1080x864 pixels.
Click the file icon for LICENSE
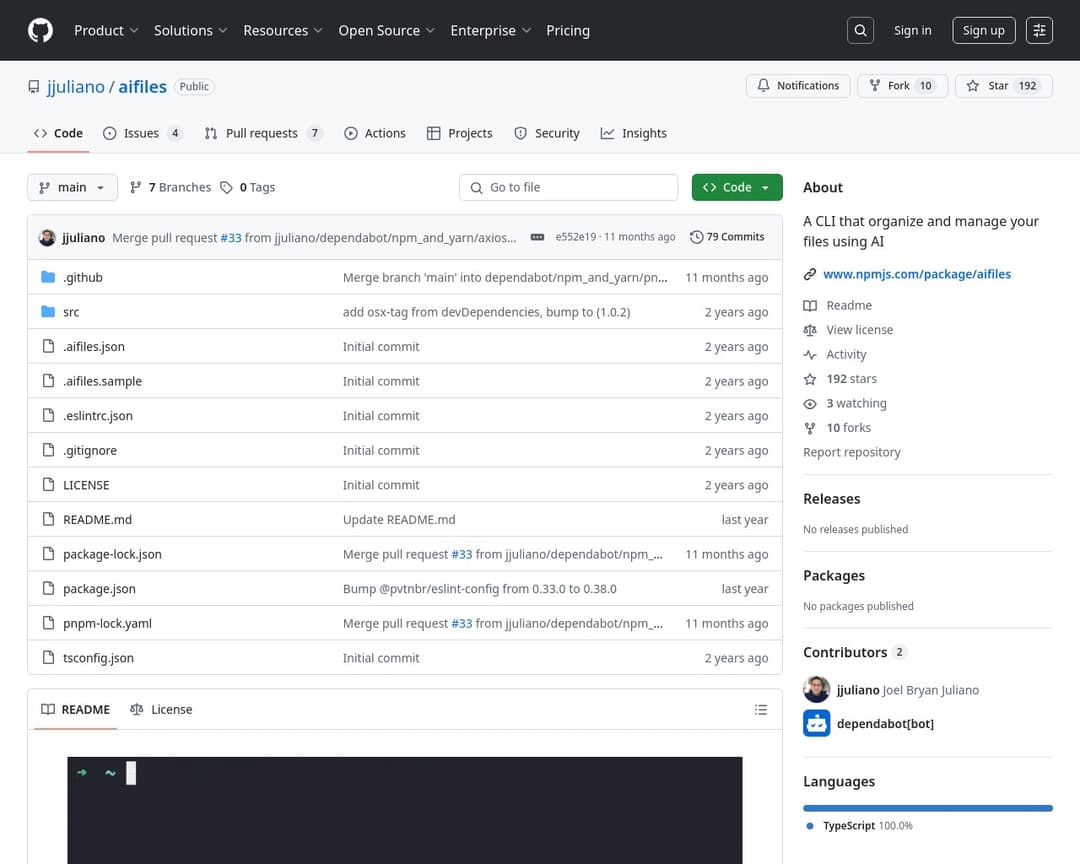pyautogui.click(x=48, y=484)
